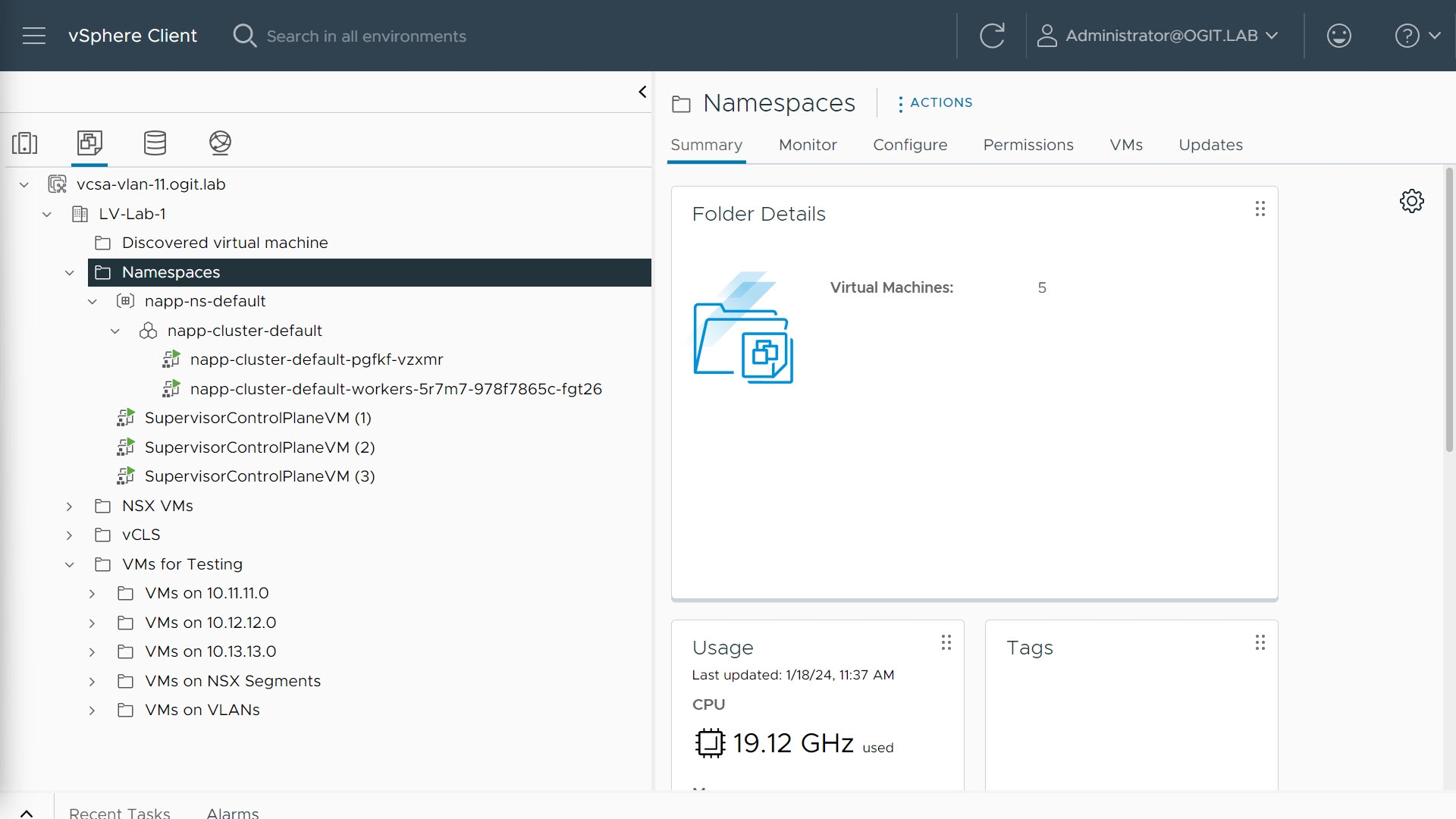Select SupervisorControlPlaneVM (2) in tree
The height and width of the screenshot is (819, 1456).
259,447
